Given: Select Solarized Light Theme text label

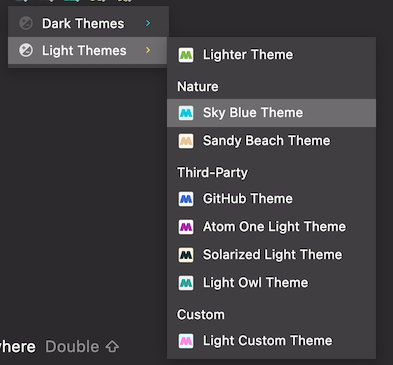Looking at the screenshot, I should coord(272,255).
